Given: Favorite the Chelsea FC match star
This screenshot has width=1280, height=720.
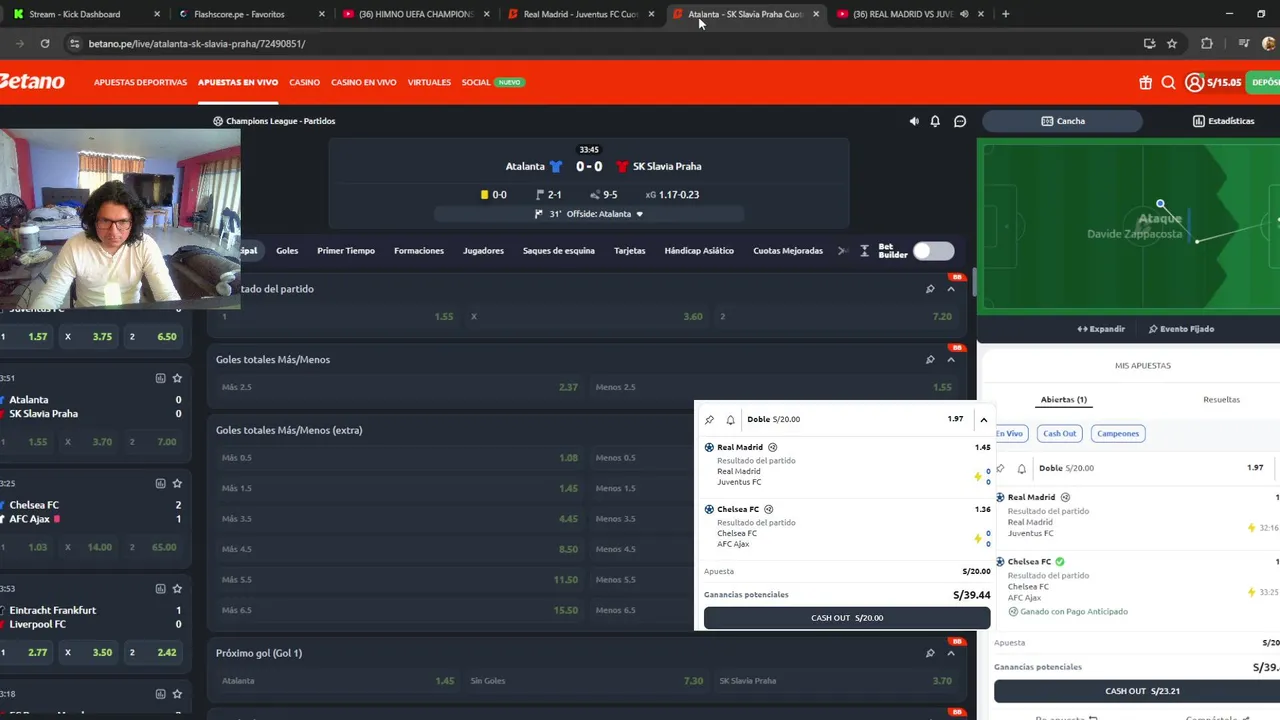Looking at the screenshot, I should click(x=177, y=483).
